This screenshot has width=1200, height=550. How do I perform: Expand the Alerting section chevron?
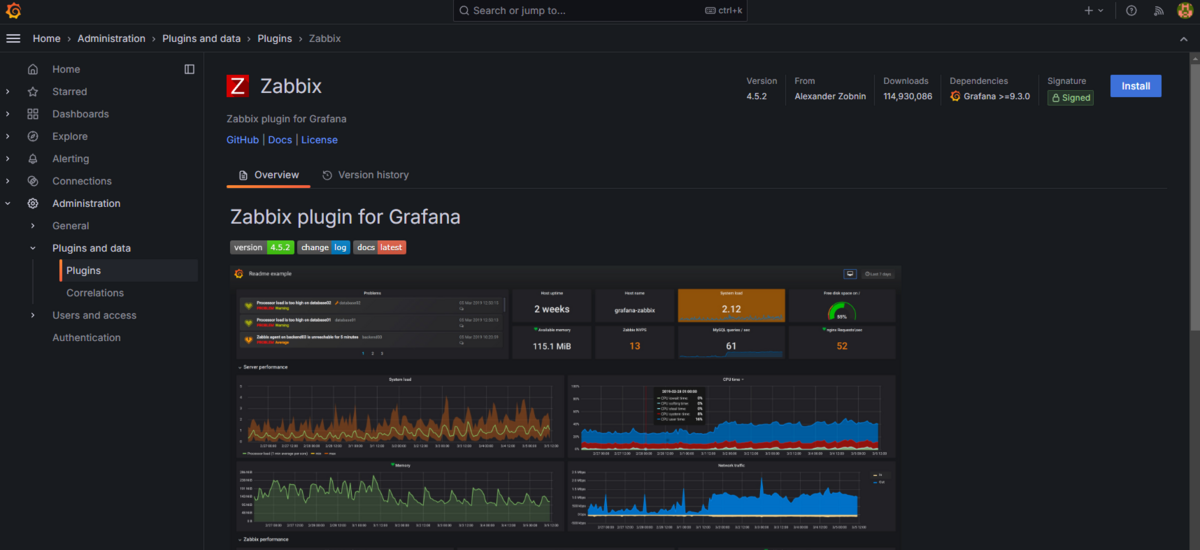tap(8, 158)
